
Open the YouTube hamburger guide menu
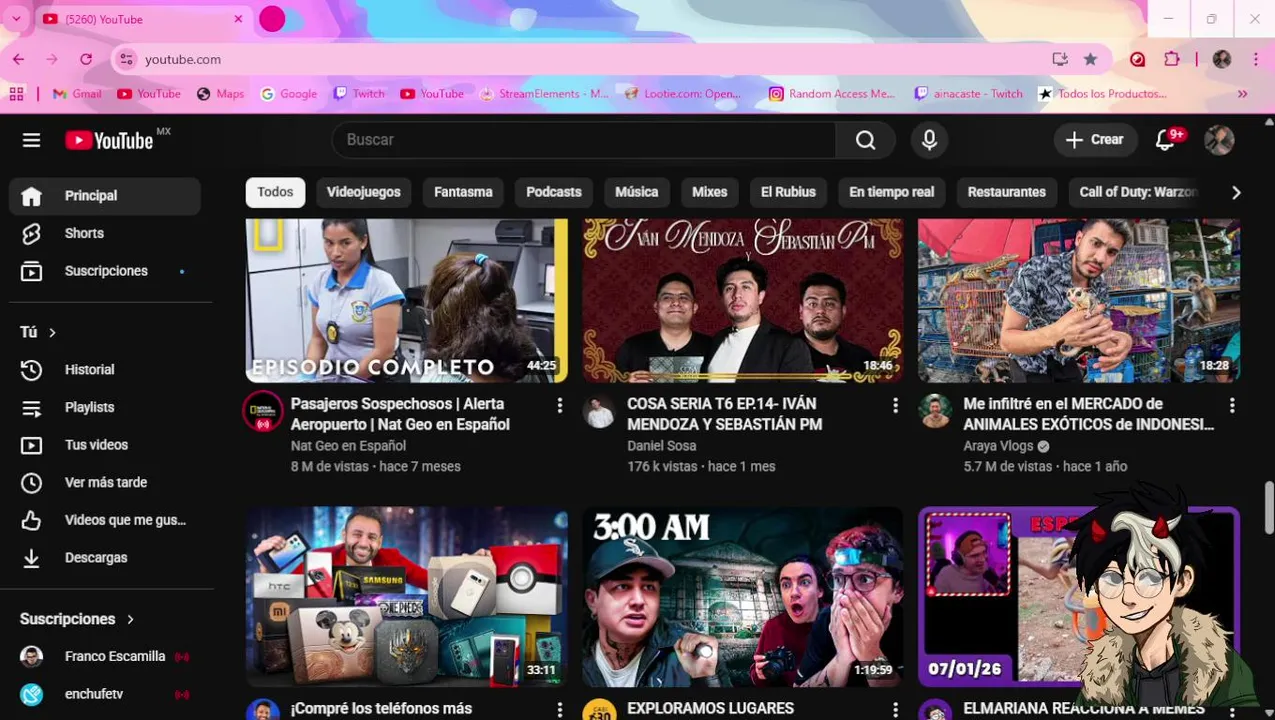point(31,140)
